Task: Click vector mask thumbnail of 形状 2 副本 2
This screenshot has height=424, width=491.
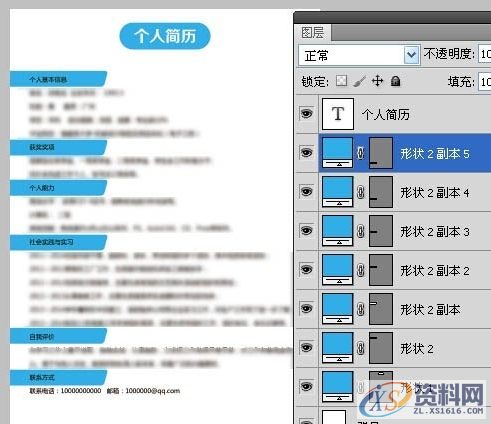Action: [381, 270]
